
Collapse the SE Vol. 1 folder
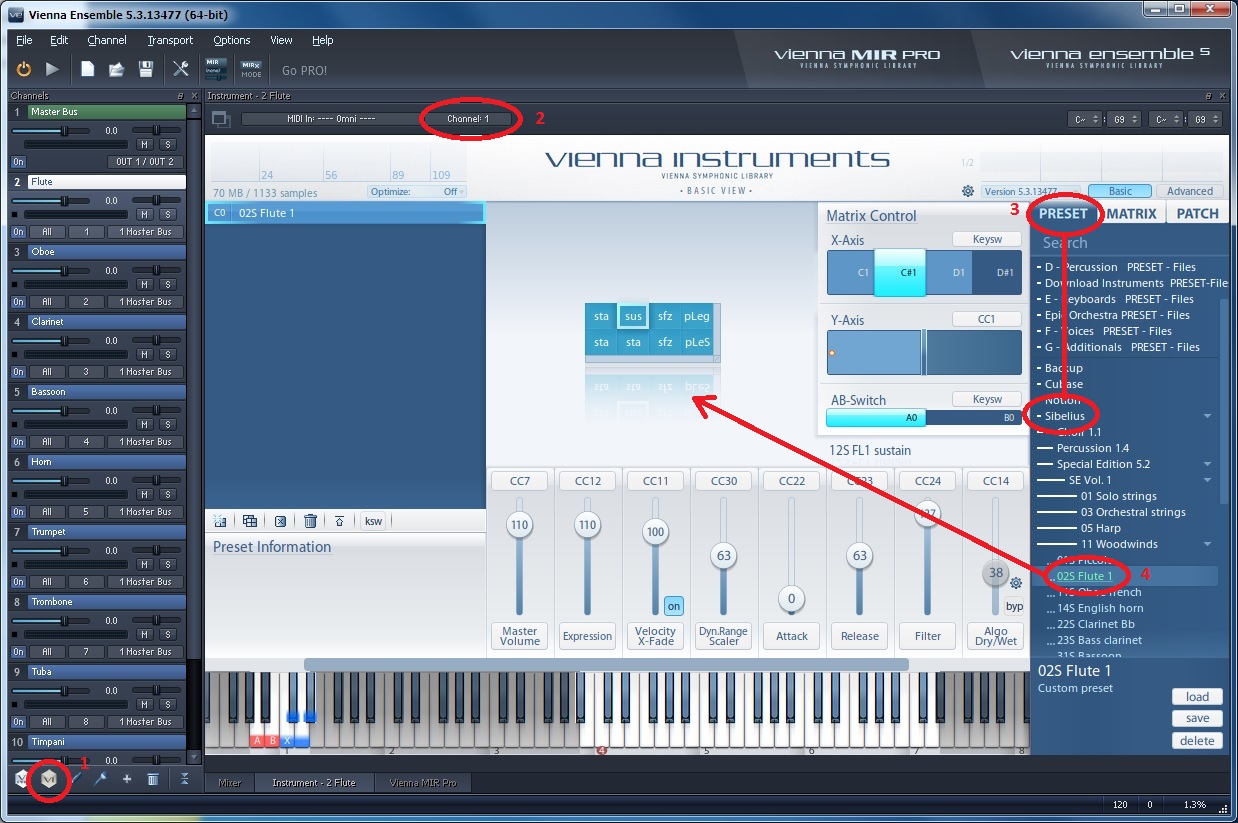(x=1208, y=480)
